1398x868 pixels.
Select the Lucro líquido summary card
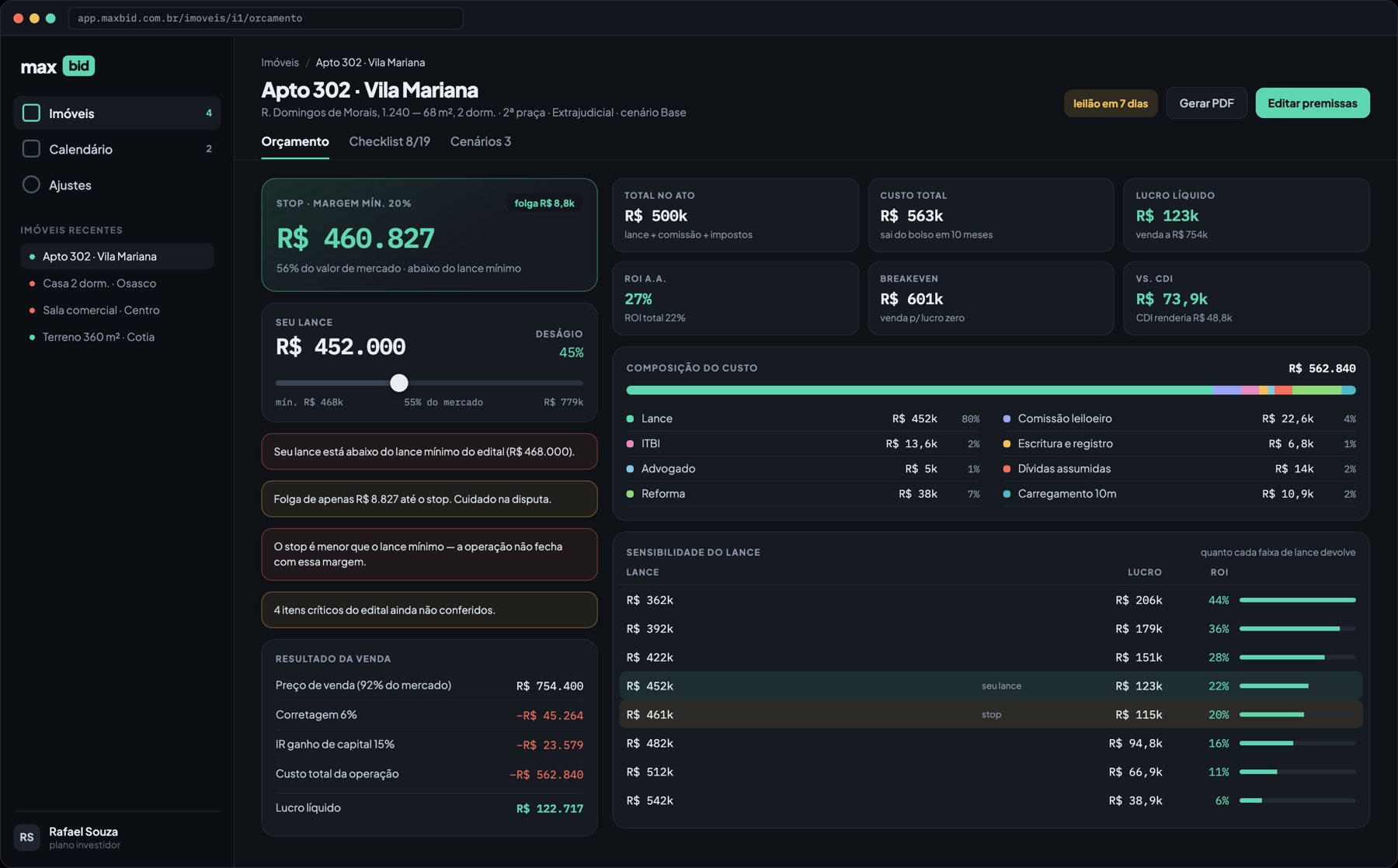(x=1247, y=215)
